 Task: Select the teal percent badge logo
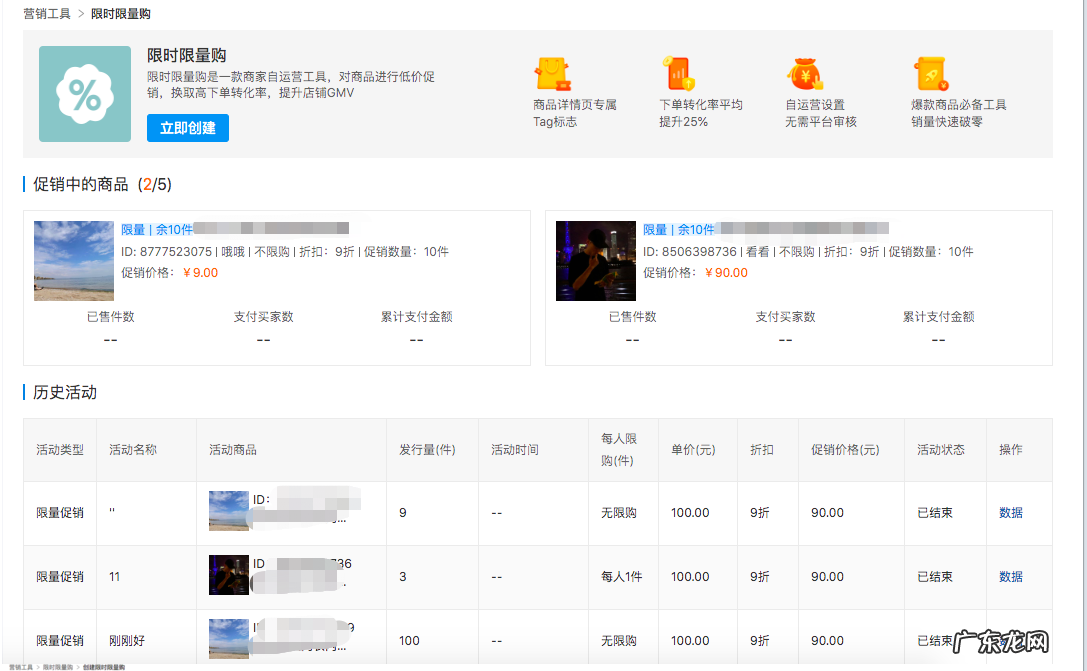(x=84, y=94)
